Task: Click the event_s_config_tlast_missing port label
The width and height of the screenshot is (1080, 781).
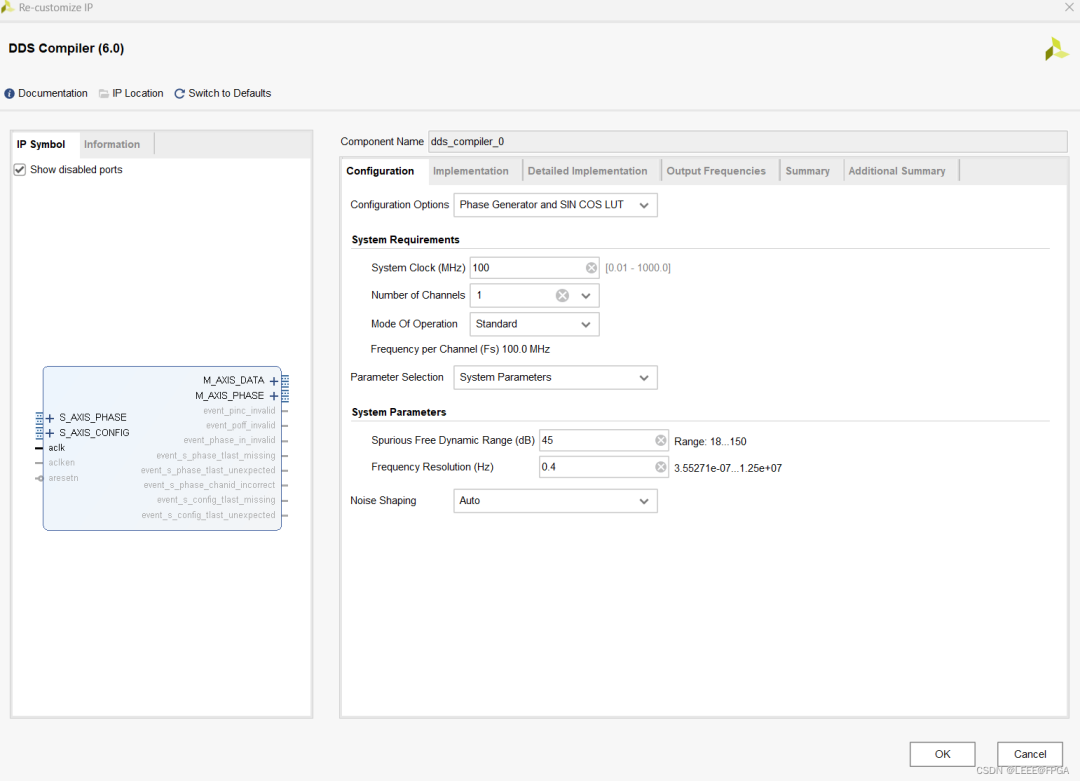Action: (216, 500)
